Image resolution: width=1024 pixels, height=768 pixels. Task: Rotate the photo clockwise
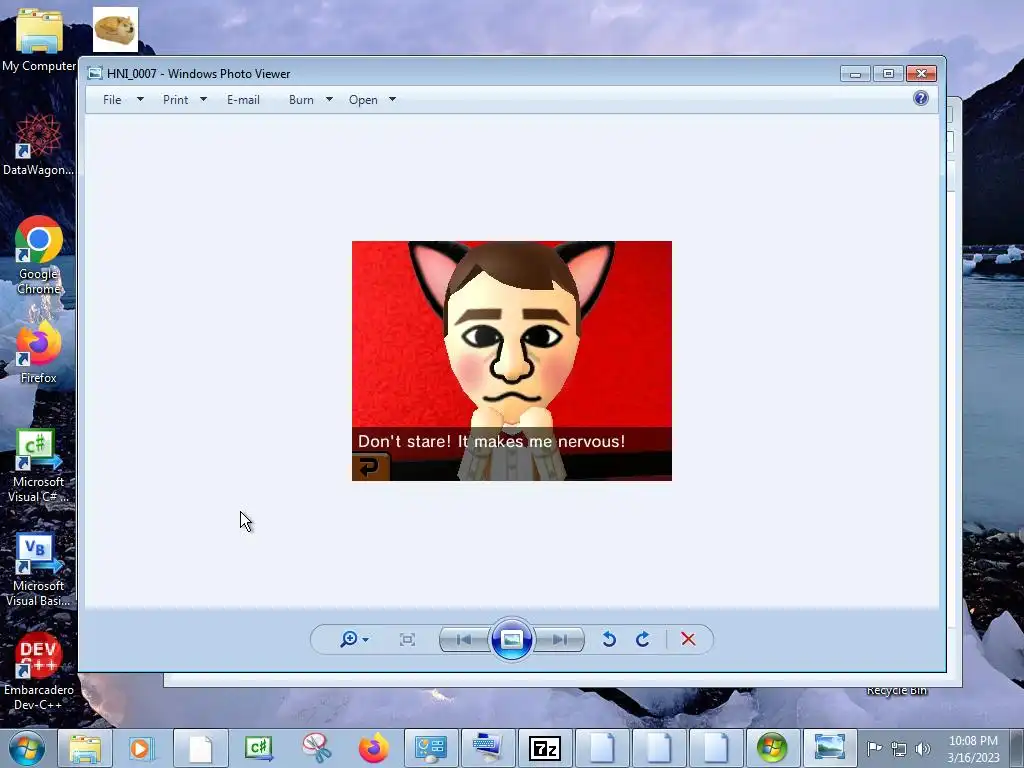643,639
